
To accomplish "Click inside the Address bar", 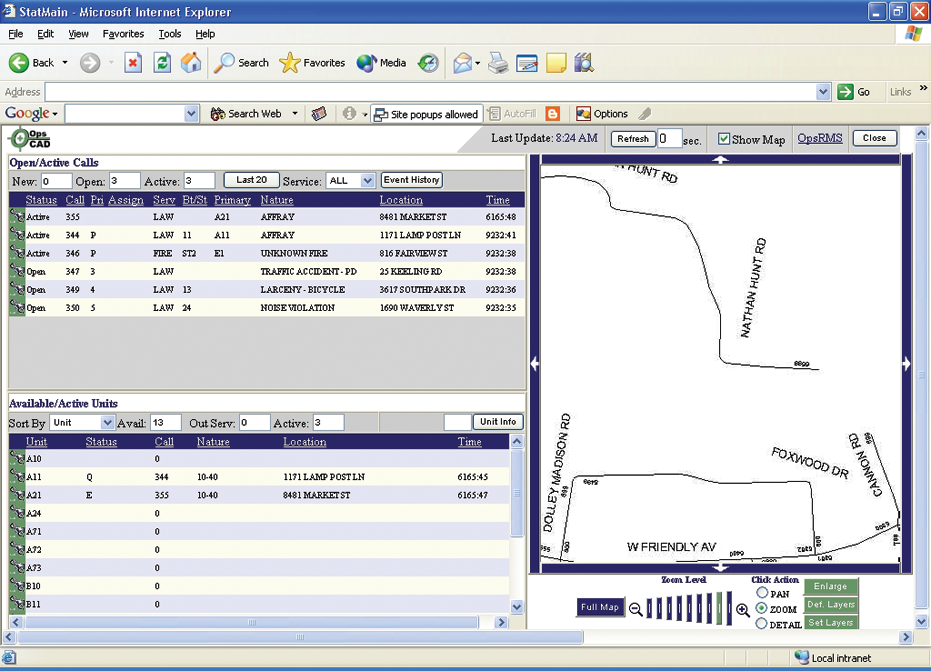I will click(x=400, y=91).
